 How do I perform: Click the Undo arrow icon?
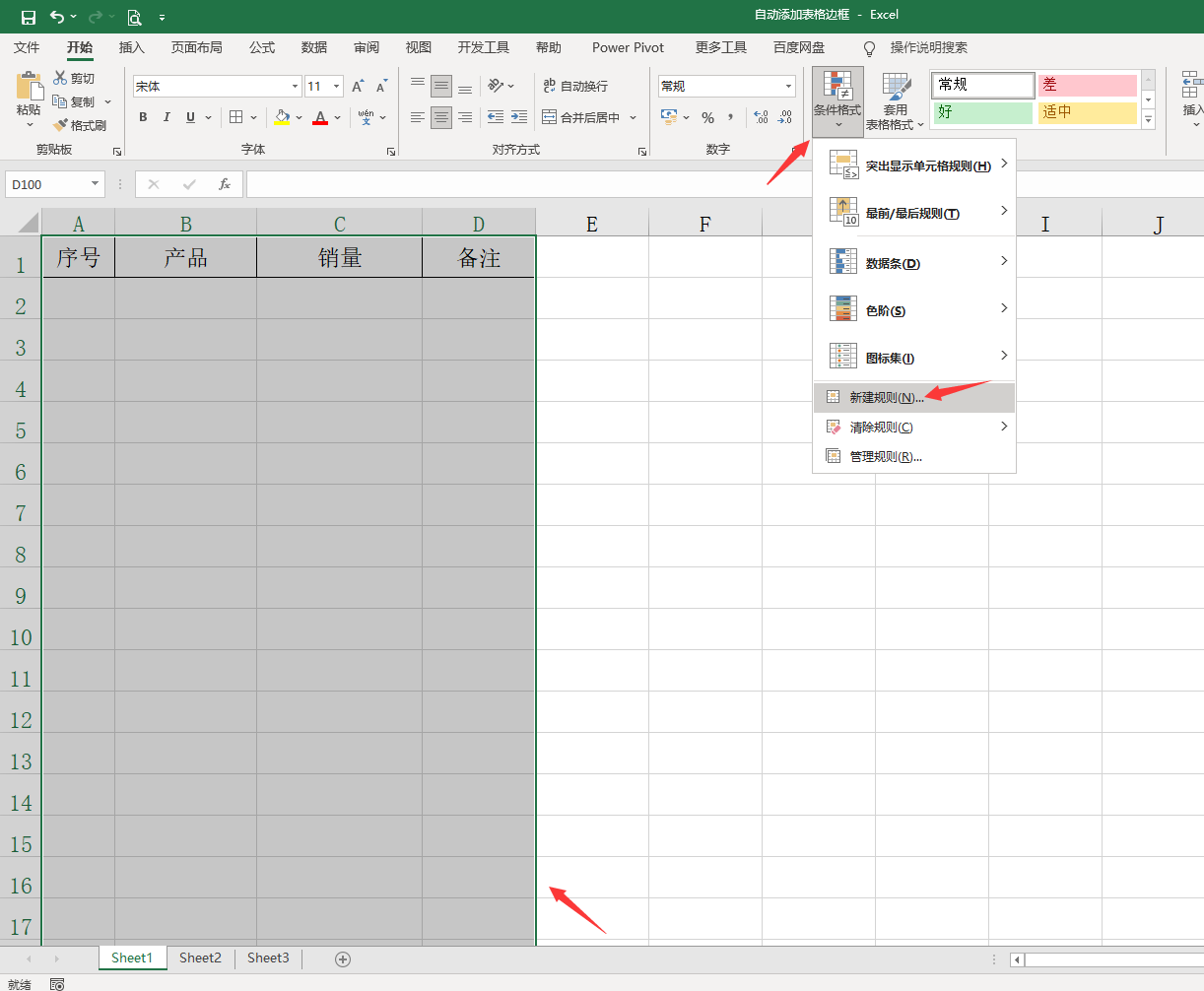[57, 17]
